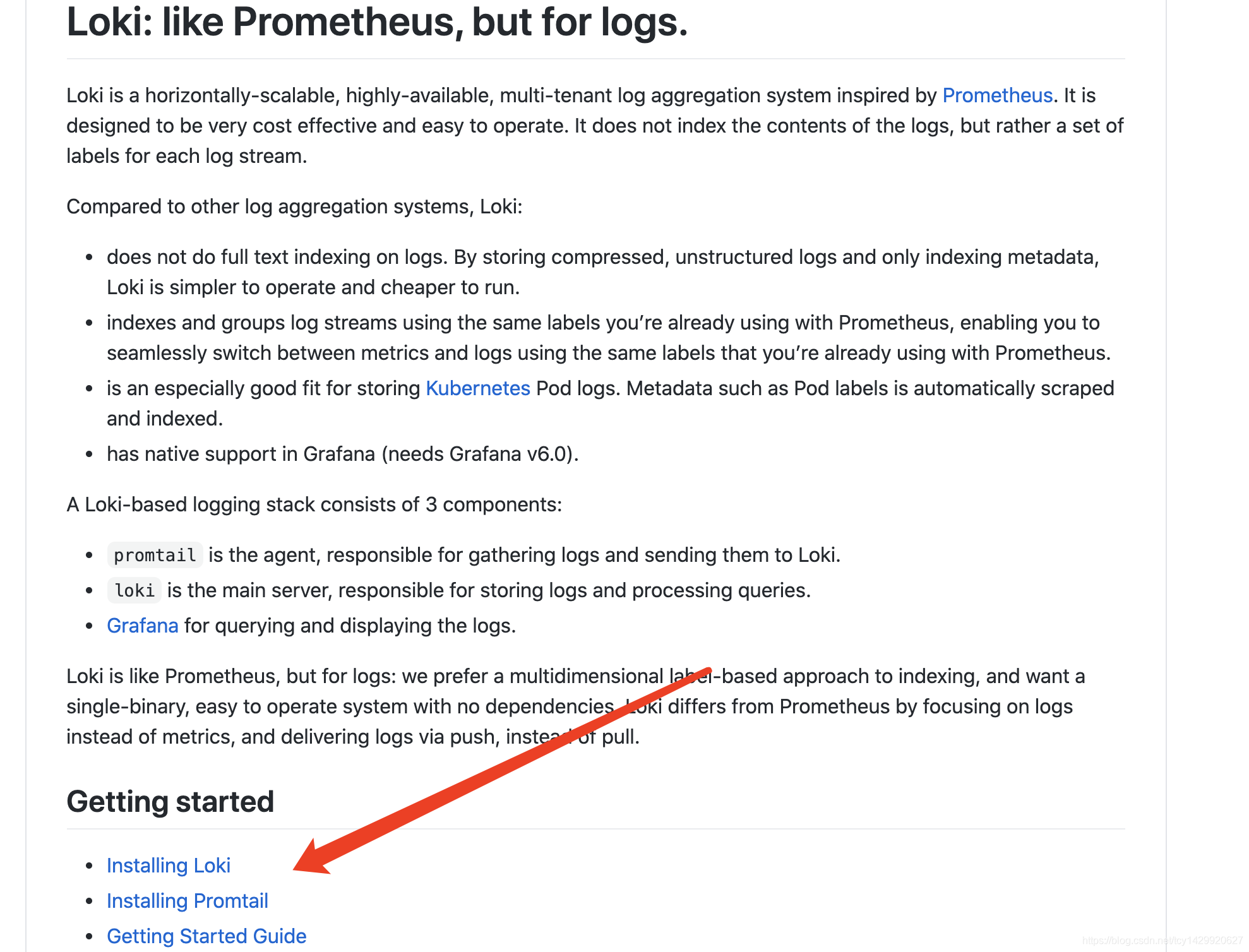Viewport: 1249px width, 952px height.
Task: Click the blog.csdn.net watermark URL
Action: tap(1162, 941)
